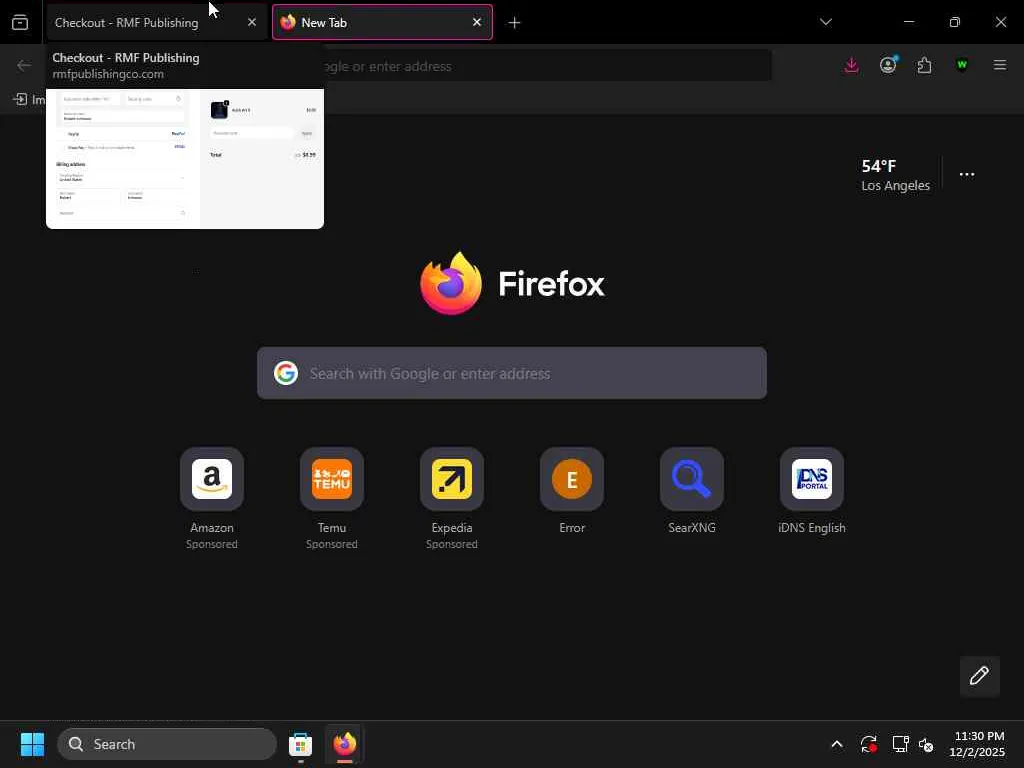This screenshot has width=1024, height=768.
Task: Click the green W extension icon
Action: click(x=961, y=65)
